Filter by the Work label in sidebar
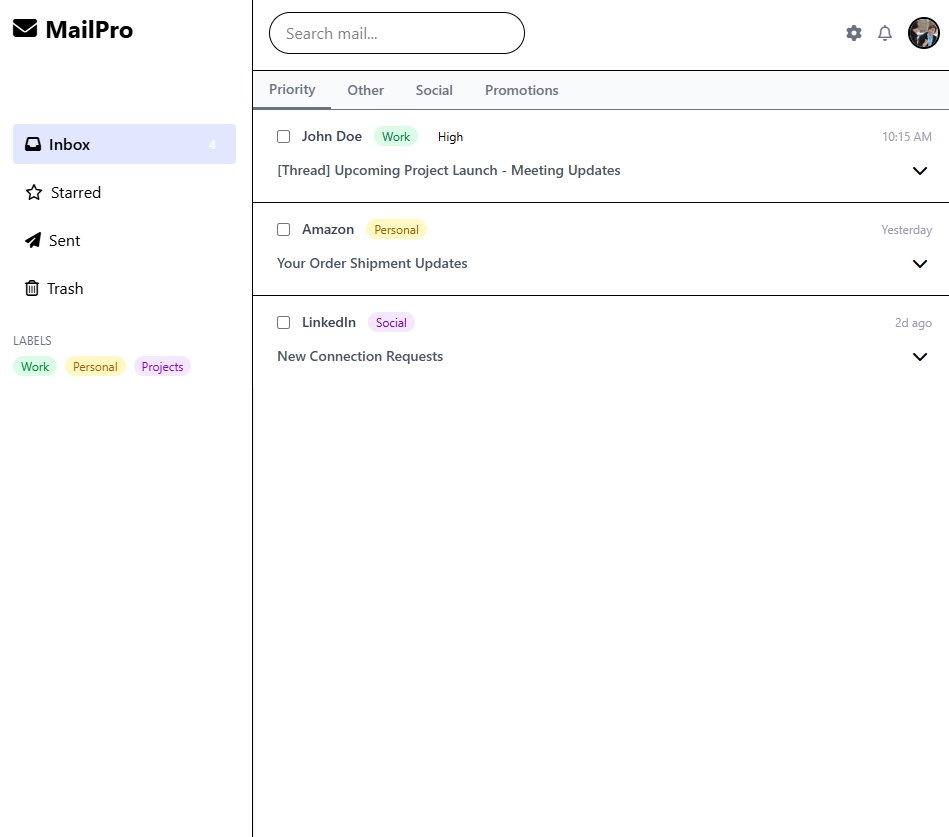Viewport: 949px width, 837px height. coord(35,367)
